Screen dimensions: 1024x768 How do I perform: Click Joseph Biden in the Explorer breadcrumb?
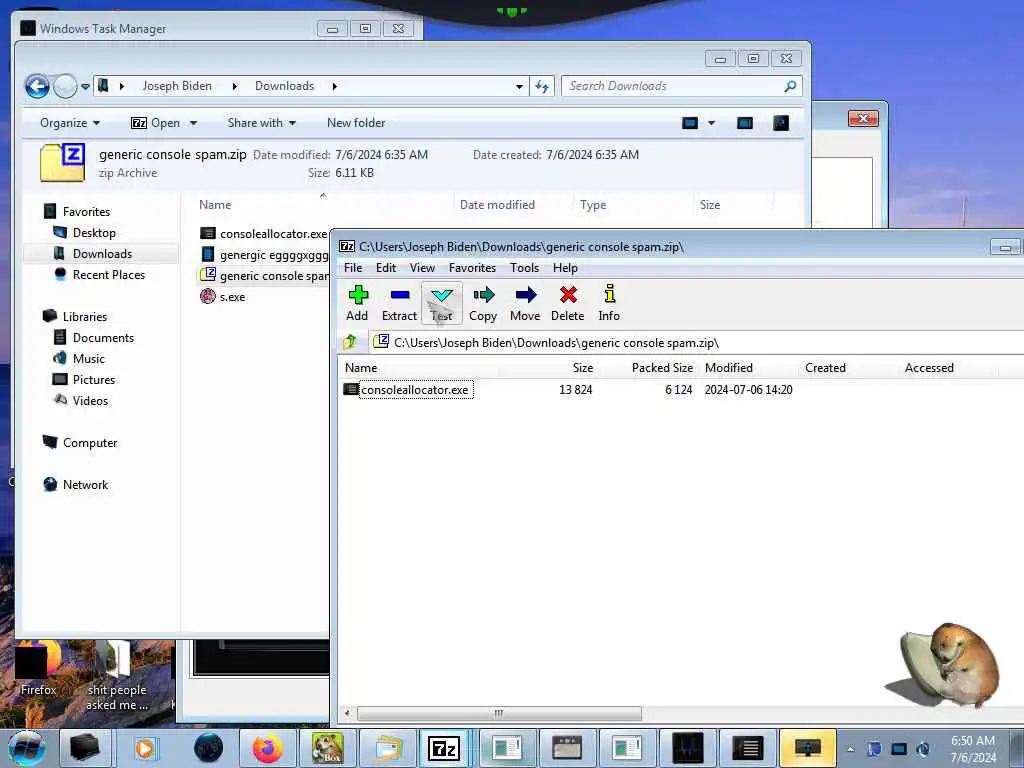[177, 86]
